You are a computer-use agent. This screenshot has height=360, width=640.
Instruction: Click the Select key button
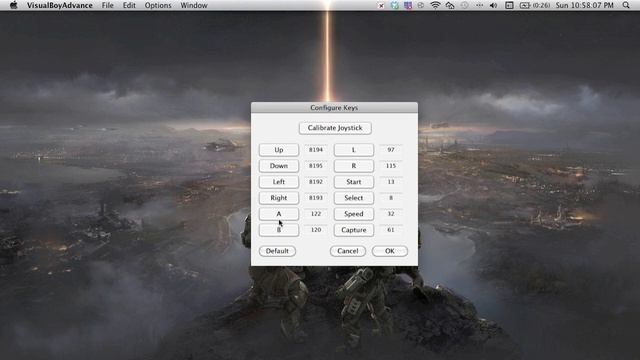(353, 198)
